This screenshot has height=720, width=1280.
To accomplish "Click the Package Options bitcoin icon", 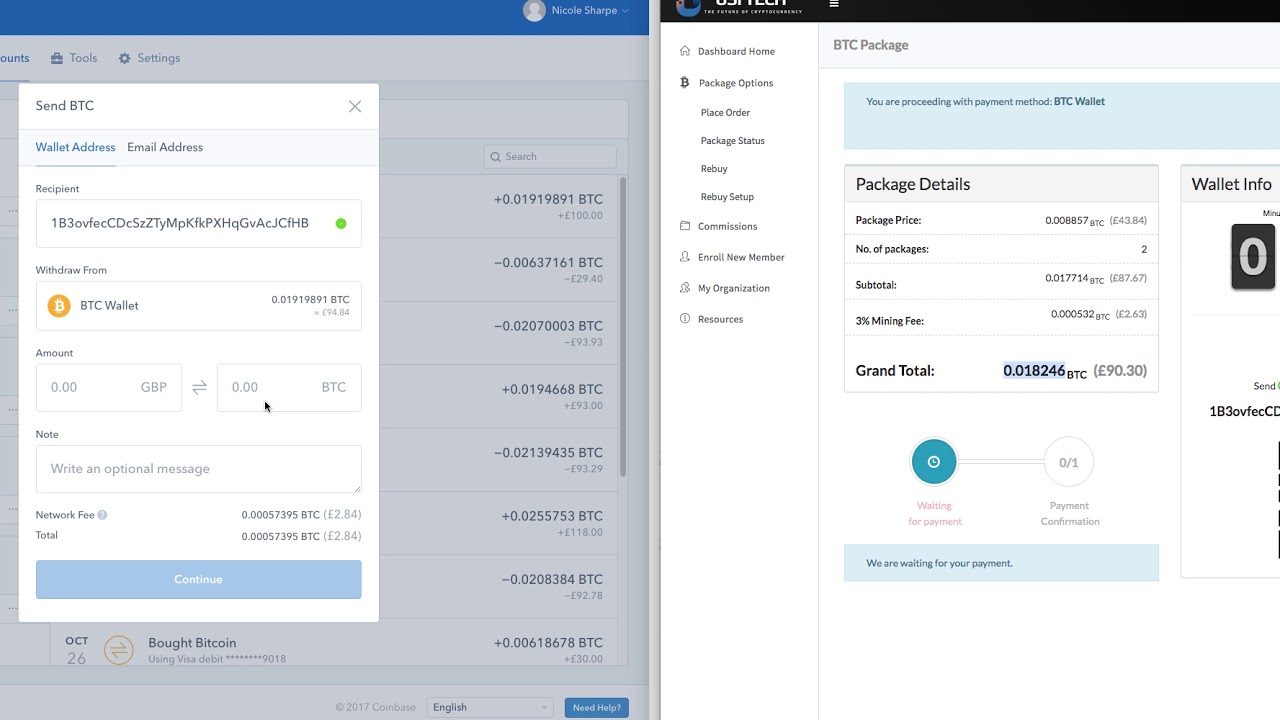I will point(685,83).
